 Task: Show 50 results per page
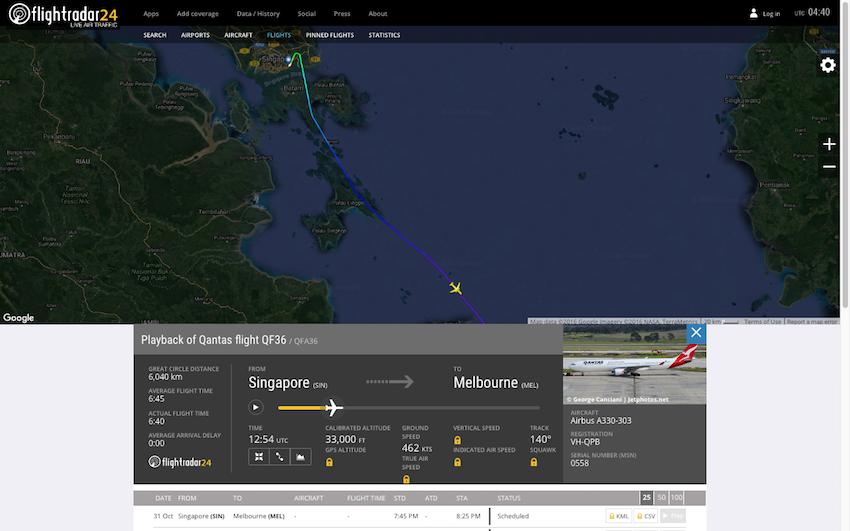(661, 497)
